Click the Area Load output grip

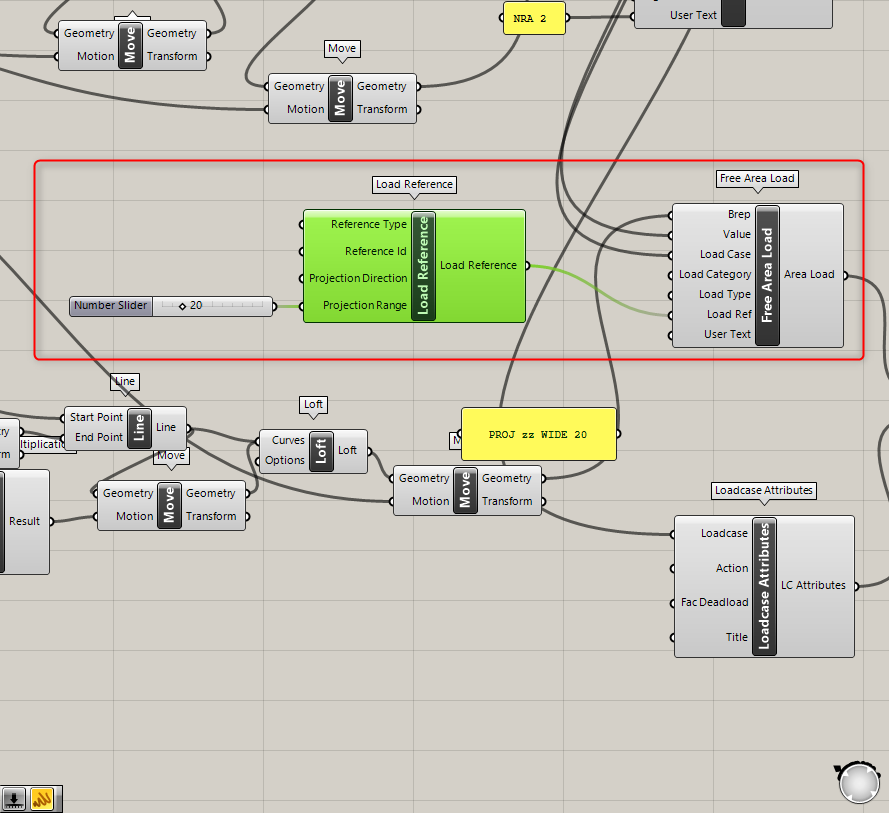(845, 275)
